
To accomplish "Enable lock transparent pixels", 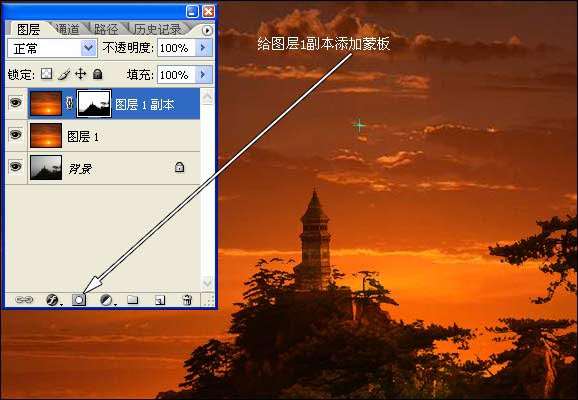I will tap(46, 74).
